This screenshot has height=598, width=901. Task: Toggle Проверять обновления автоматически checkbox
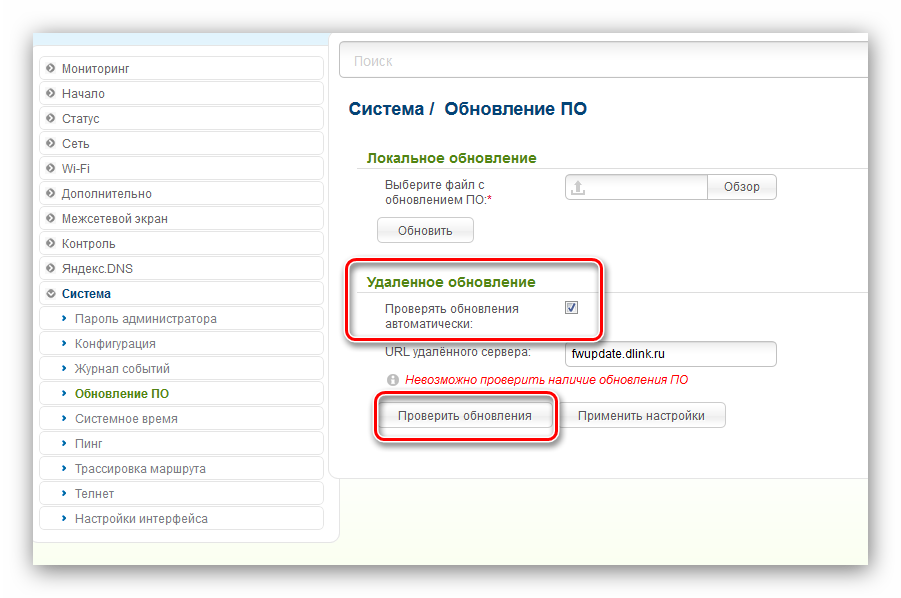point(571,307)
